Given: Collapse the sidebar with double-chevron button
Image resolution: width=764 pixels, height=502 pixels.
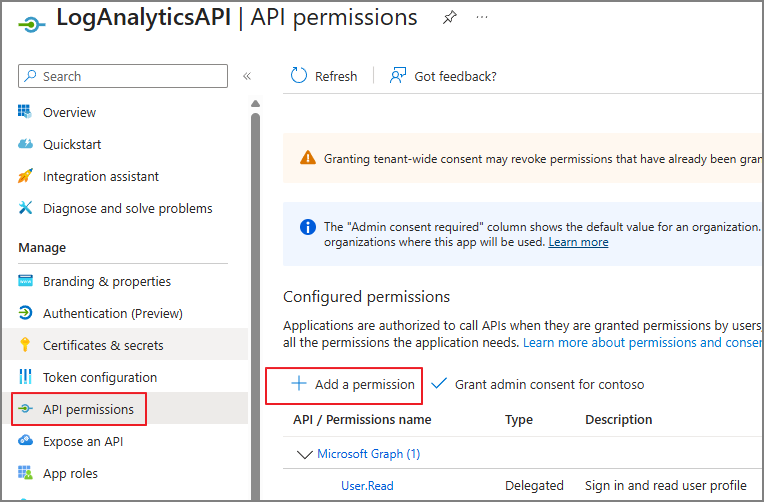Looking at the screenshot, I should click(x=247, y=76).
